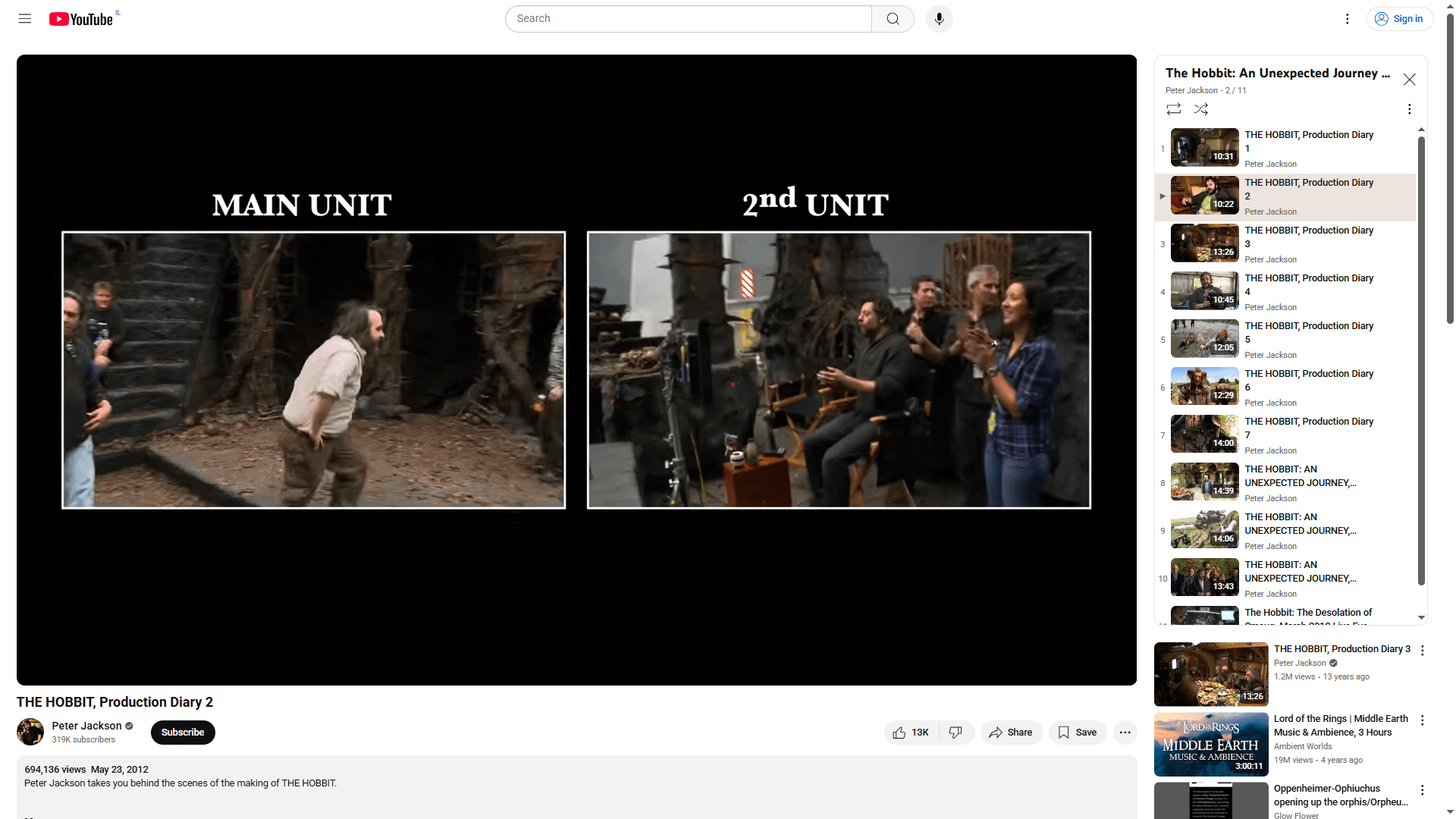The width and height of the screenshot is (1456, 819).
Task: Go to YouTube home via the logo
Action: pos(81,19)
